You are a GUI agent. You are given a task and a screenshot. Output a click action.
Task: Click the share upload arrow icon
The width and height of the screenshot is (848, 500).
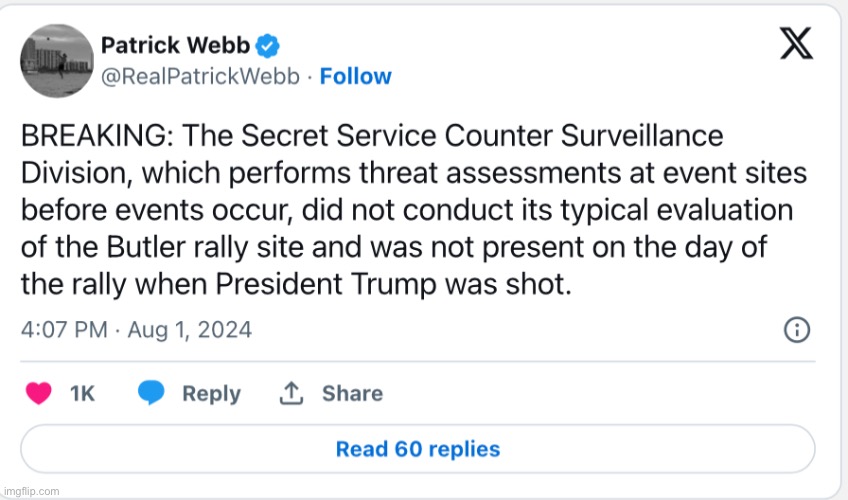(291, 393)
